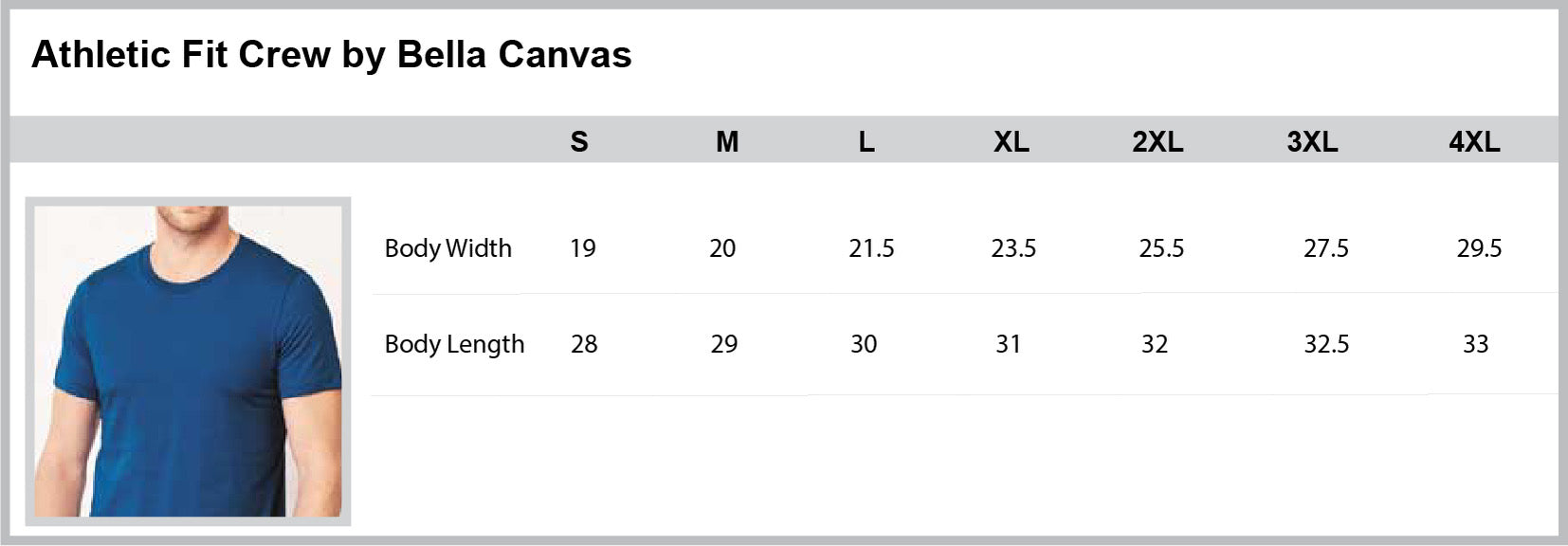Click the Athletic Fit Crew title

(332, 55)
